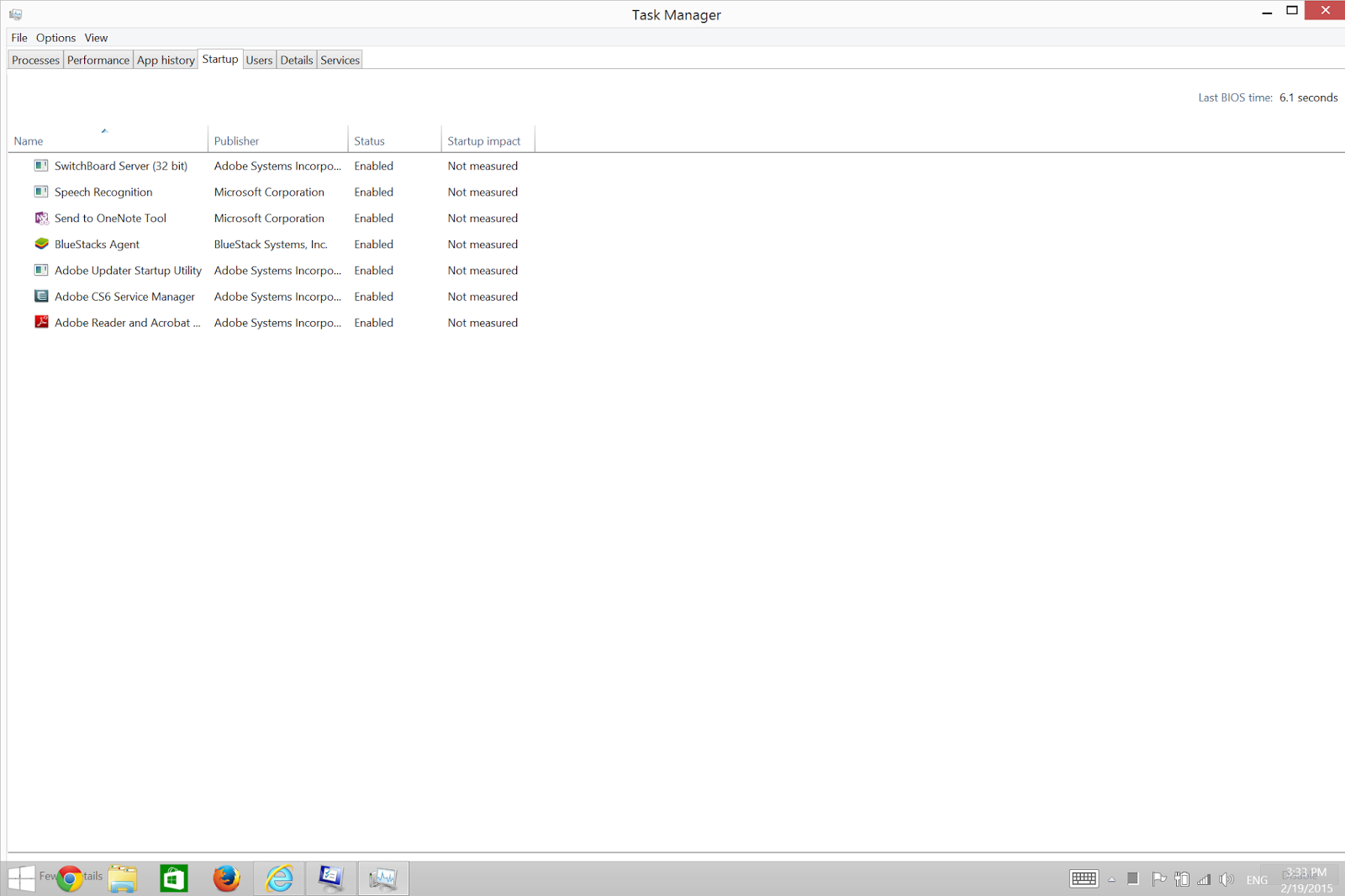The width and height of the screenshot is (1345, 896).
Task: Click the Adobe Reader and Acrobat icon
Action: (x=41, y=322)
